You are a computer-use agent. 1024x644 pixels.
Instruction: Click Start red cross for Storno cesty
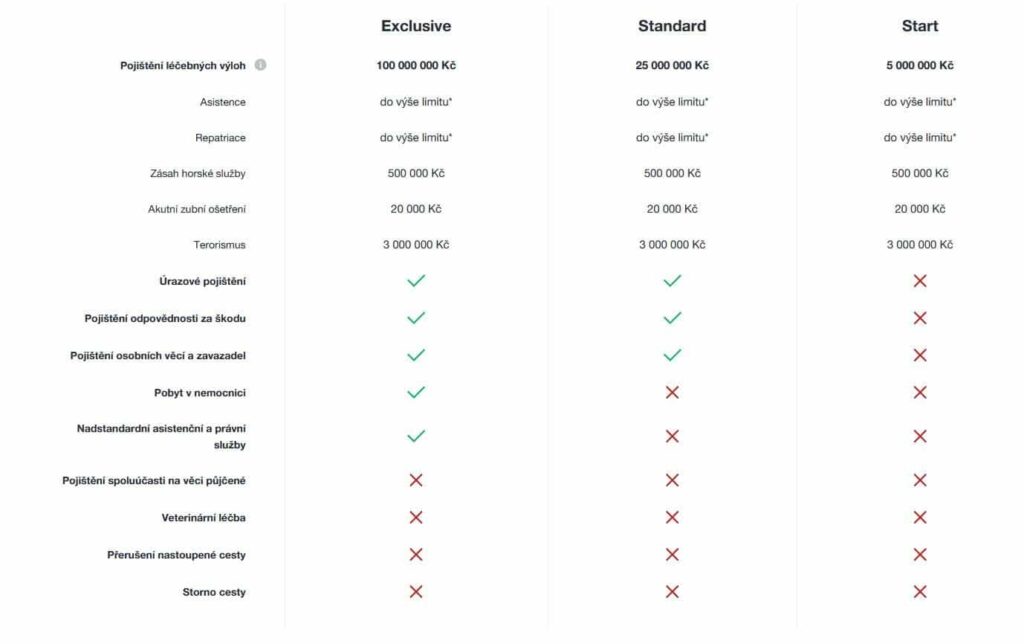coord(920,592)
